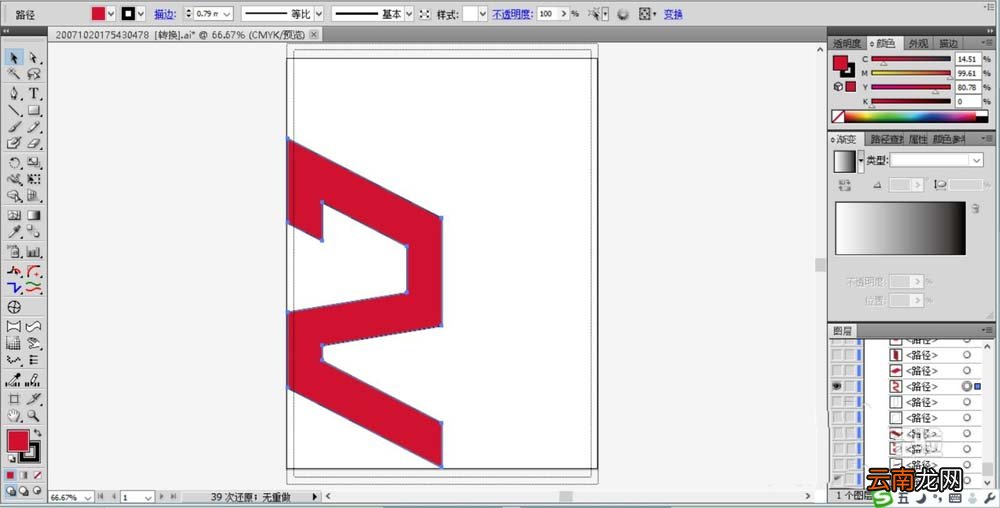Toggle lock on the visible zigzag path row
Screen dimensions: 1000x508
pos(849,386)
